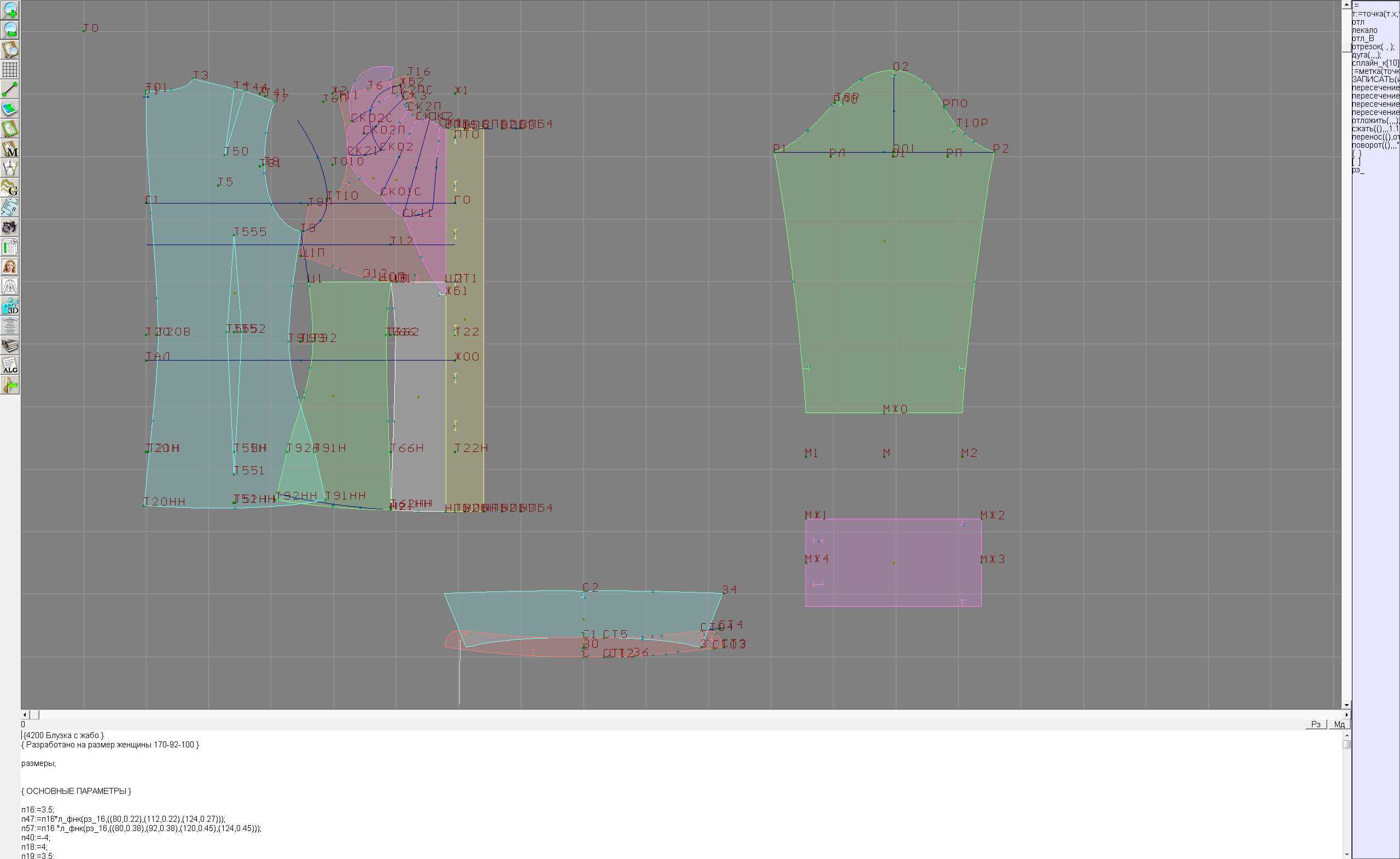1400x859 pixels.
Task: Open the compass measuring tool icon
Action: 10,169
